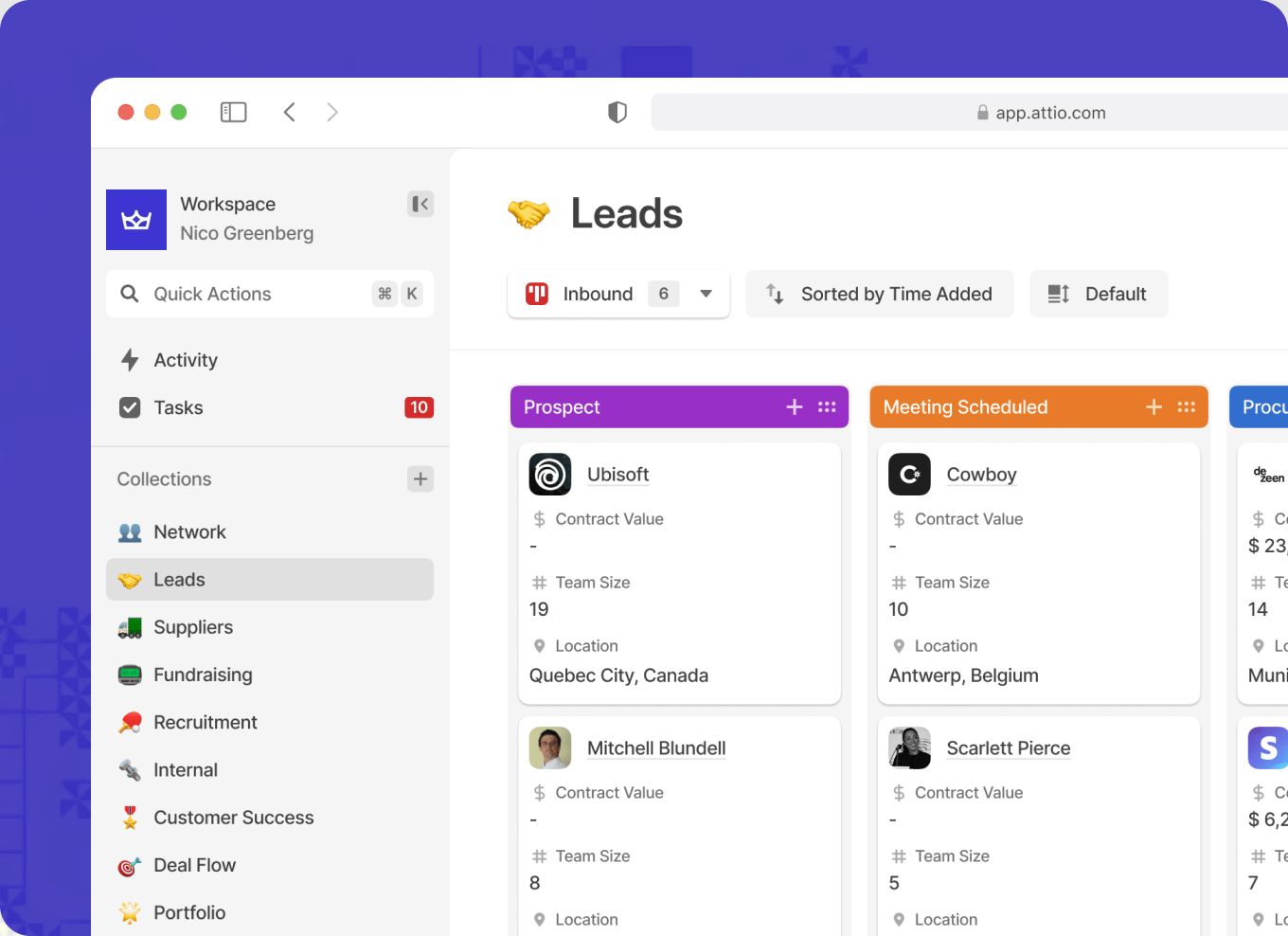Viewport: 1288px width, 936px height.
Task: Click the Activity lightning icon
Action: coord(130,360)
